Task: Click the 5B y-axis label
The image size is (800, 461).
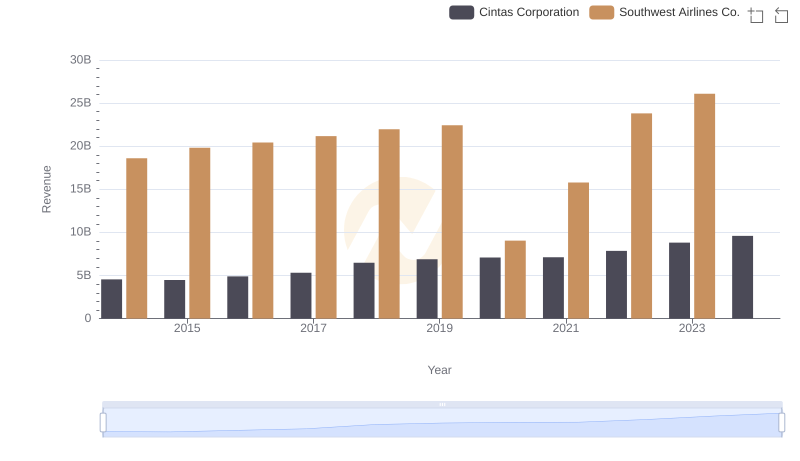Action: coord(84,275)
